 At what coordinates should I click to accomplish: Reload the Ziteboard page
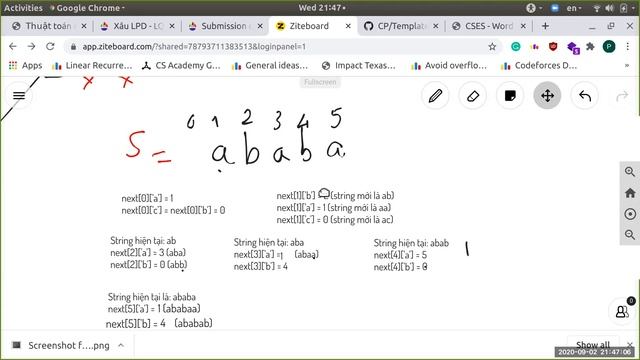tap(50, 47)
